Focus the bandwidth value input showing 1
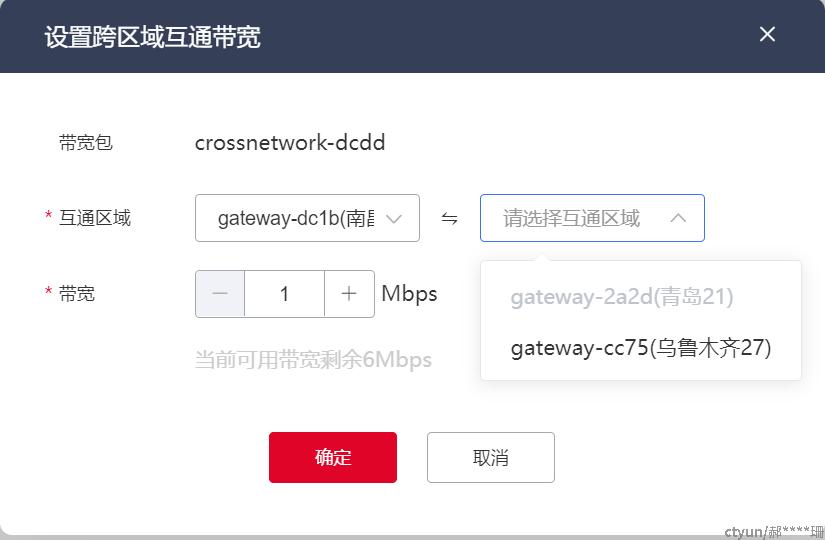The width and height of the screenshot is (825, 540). (284, 294)
